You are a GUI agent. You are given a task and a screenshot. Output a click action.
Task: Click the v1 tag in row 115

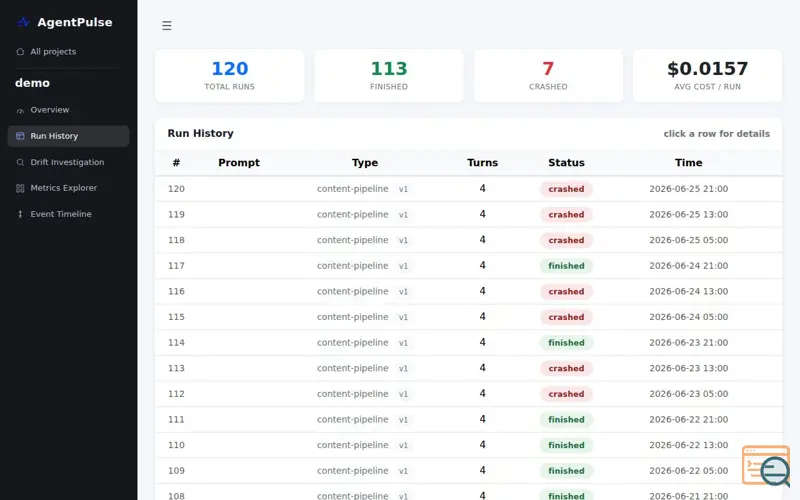(x=403, y=317)
